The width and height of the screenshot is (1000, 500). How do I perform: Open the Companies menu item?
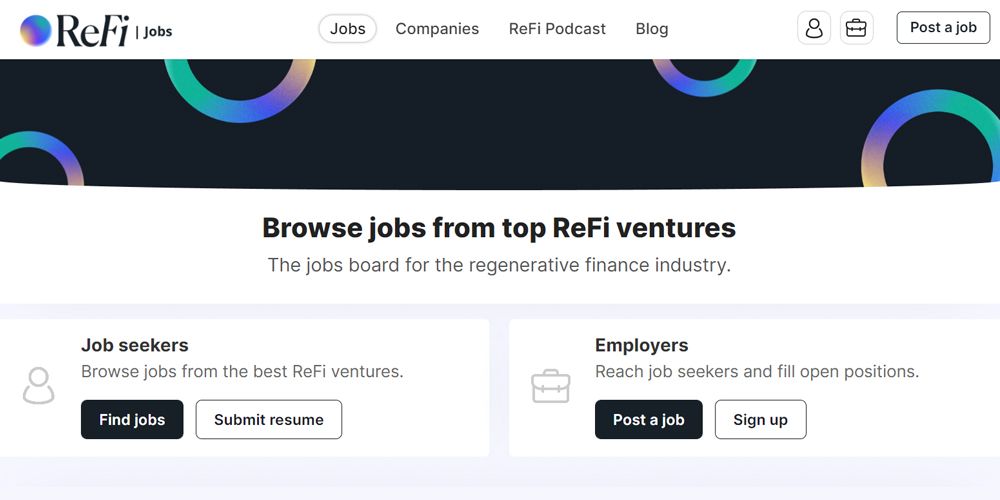point(437,29)
